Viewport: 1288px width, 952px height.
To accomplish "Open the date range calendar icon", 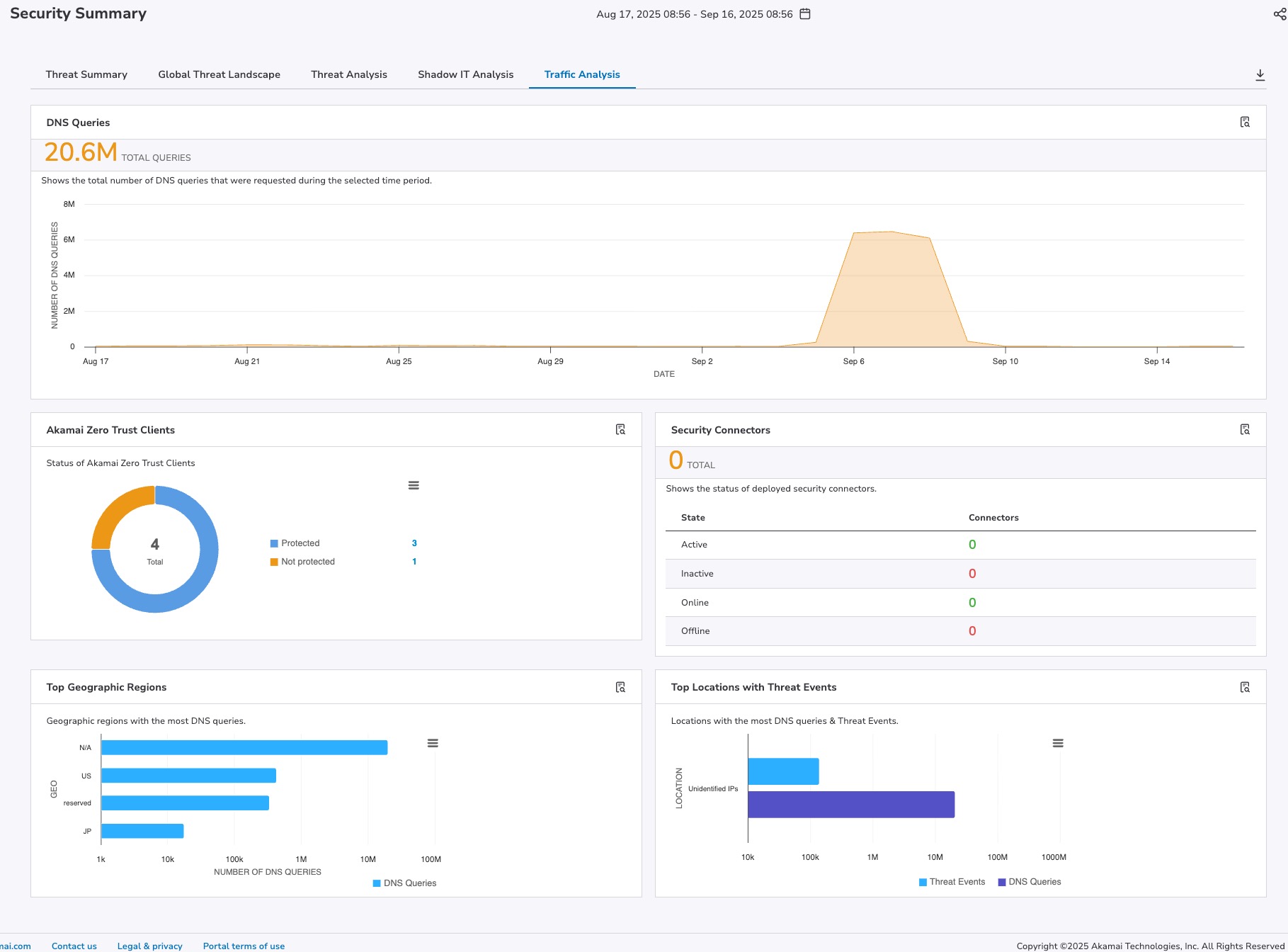I will click(x=805, y=14).
